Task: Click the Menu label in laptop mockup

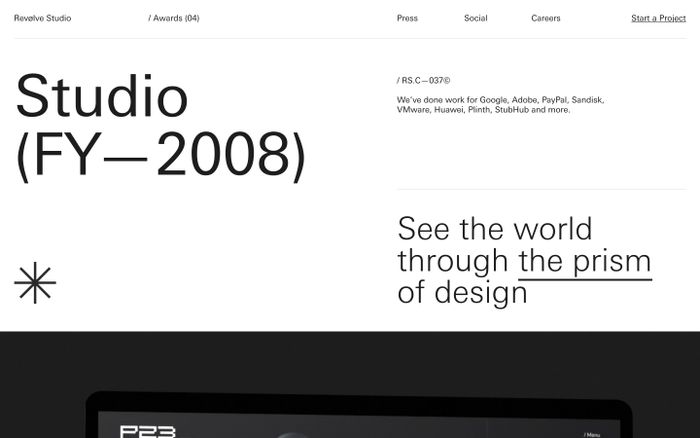Action: (592, 434)
